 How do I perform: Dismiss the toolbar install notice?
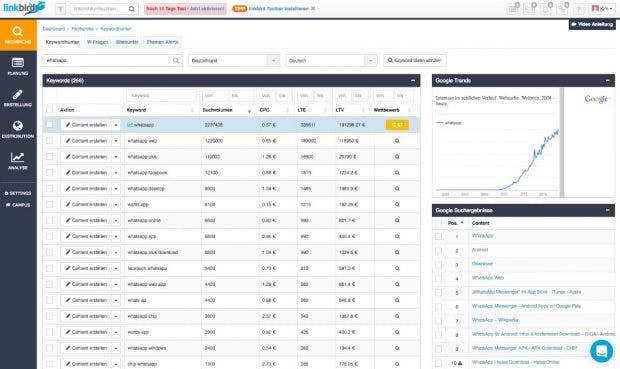[313, 8]
